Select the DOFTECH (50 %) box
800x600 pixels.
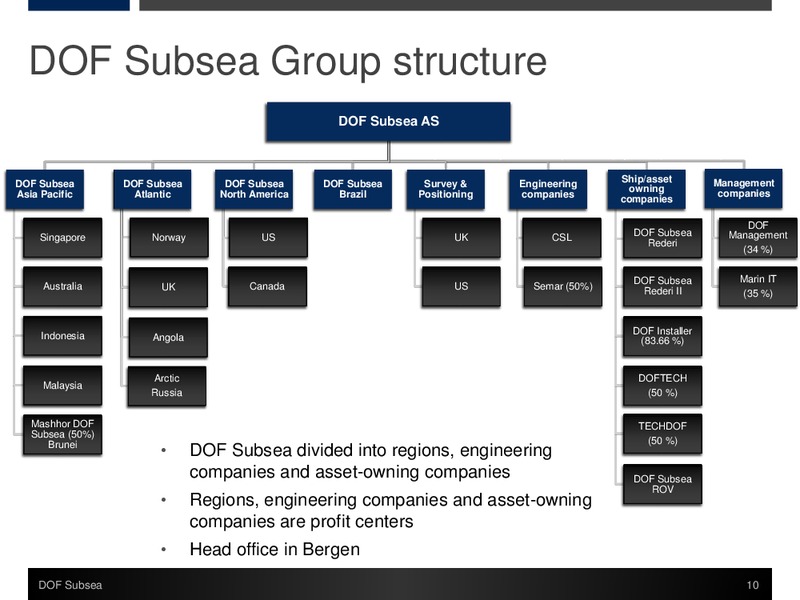pyautogui.click(x=663, y=386)
